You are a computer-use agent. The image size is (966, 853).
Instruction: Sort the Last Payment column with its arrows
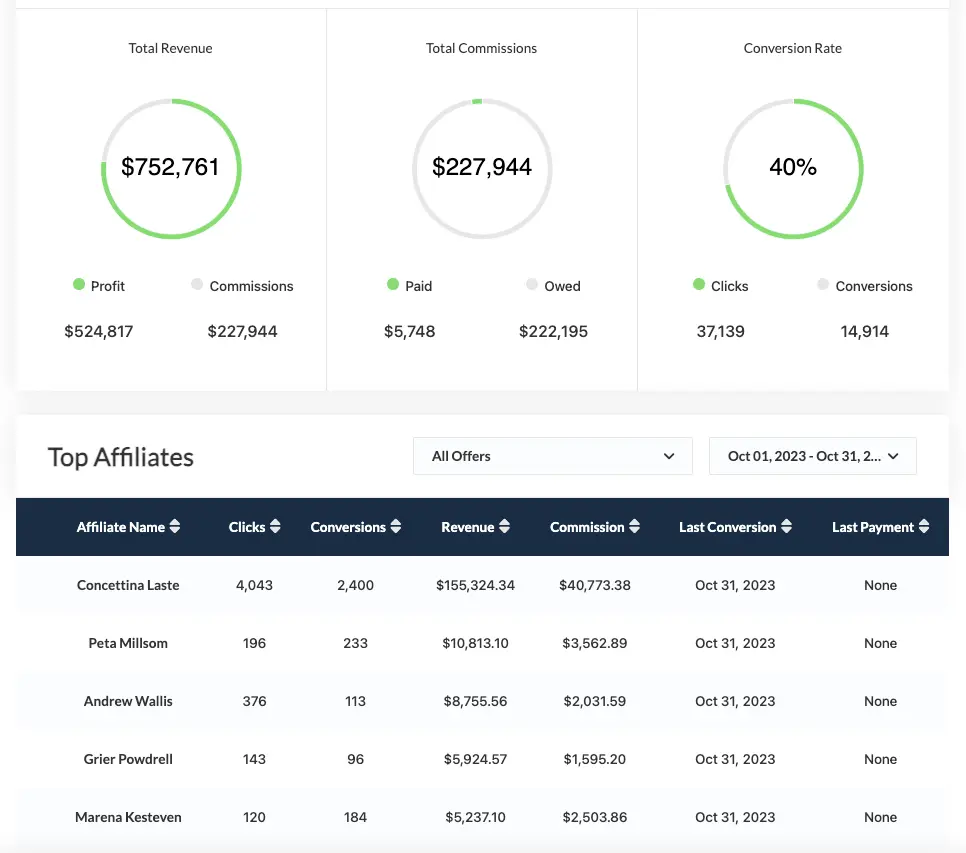point(921,527)
